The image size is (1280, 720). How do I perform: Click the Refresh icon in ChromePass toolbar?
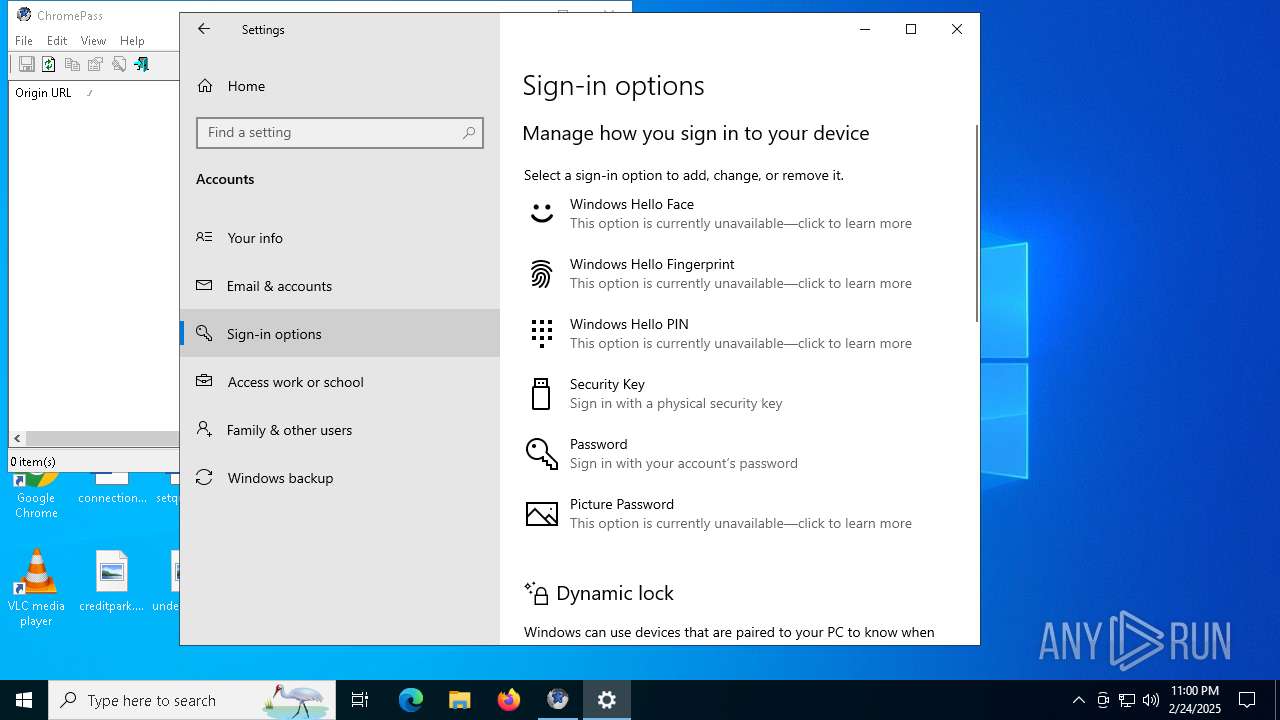(48, 64)
